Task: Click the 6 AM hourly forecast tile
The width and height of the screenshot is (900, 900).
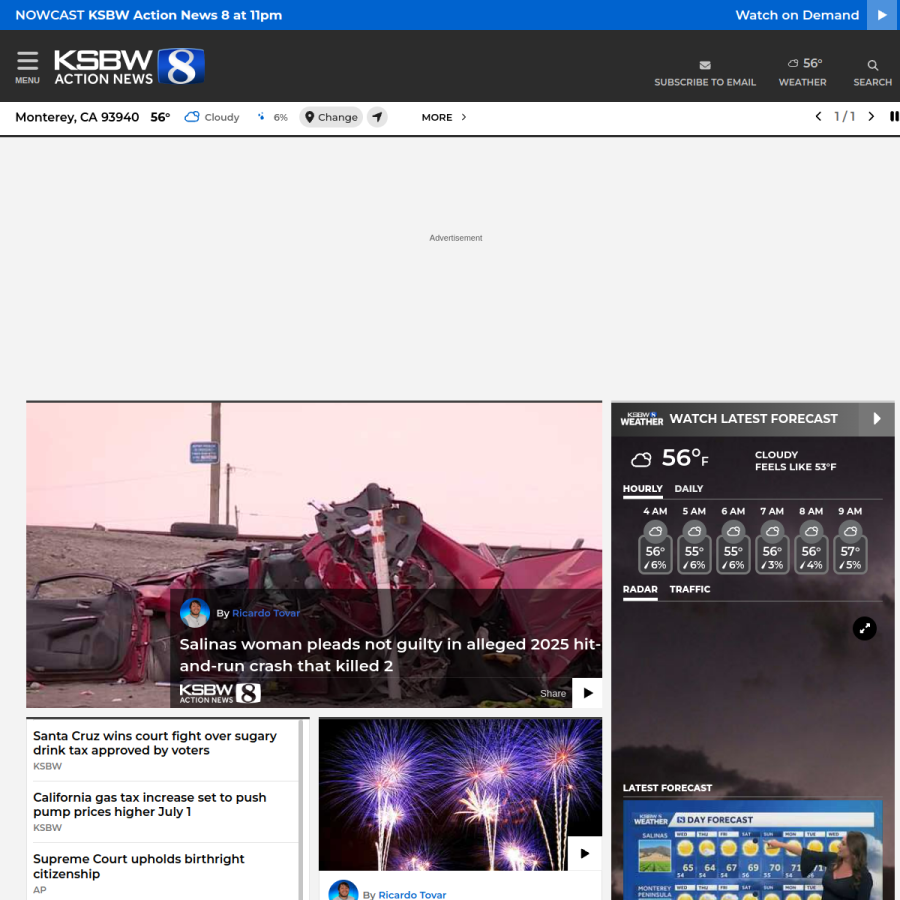Action: coord(733,540)
